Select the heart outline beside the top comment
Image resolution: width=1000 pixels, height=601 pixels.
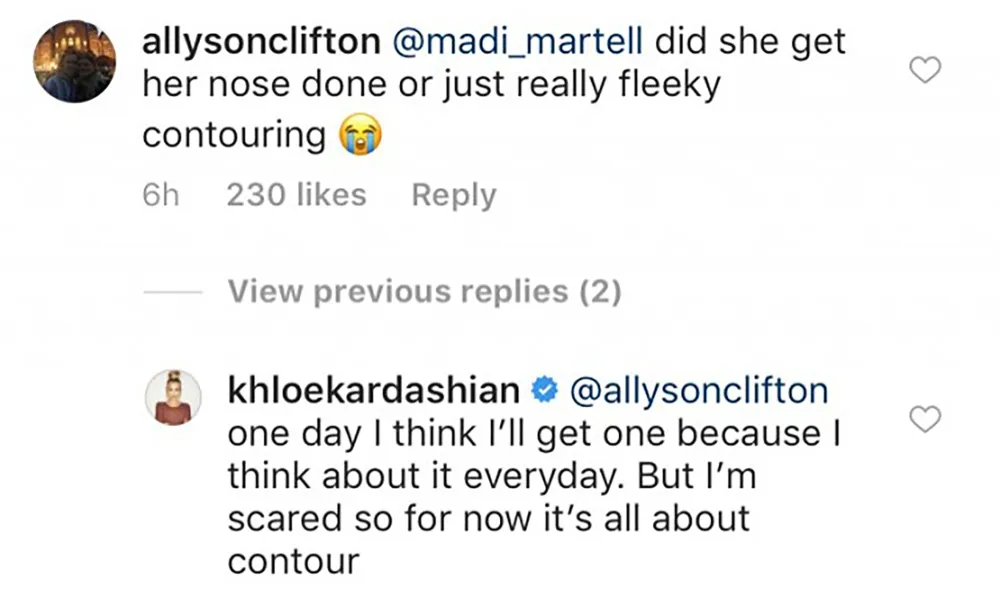pyautogui.click(x=924, y=70)
